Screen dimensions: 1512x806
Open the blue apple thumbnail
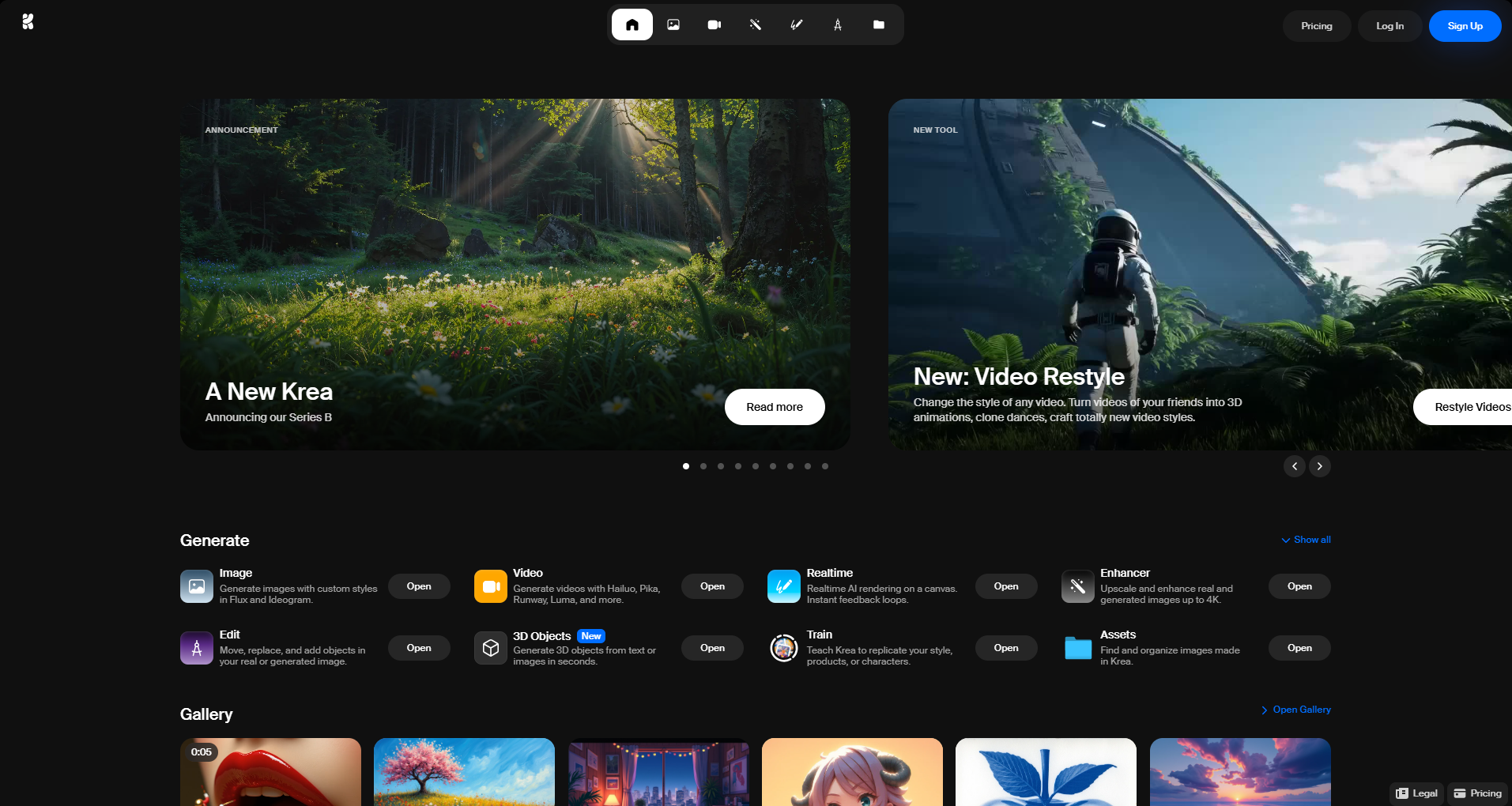click(x=1046, y=772)
